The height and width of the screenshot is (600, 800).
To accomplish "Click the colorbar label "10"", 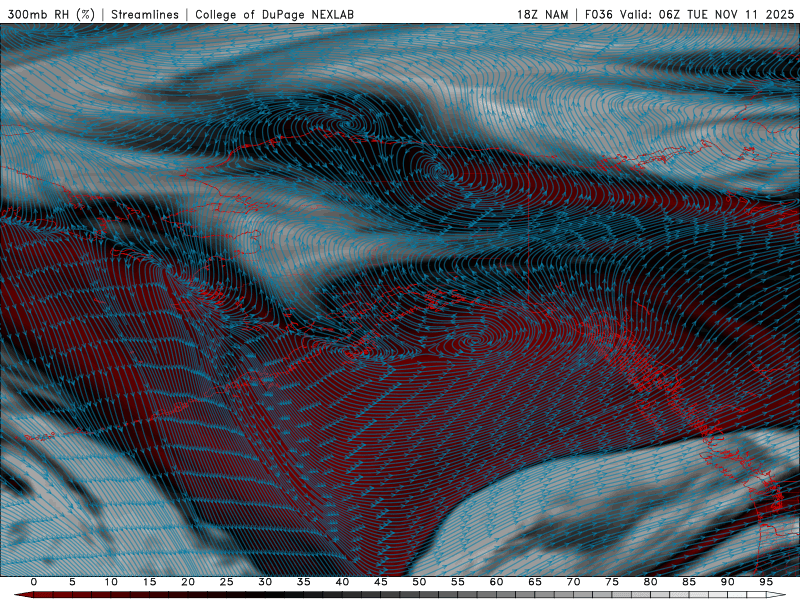I will click(111, 582).
